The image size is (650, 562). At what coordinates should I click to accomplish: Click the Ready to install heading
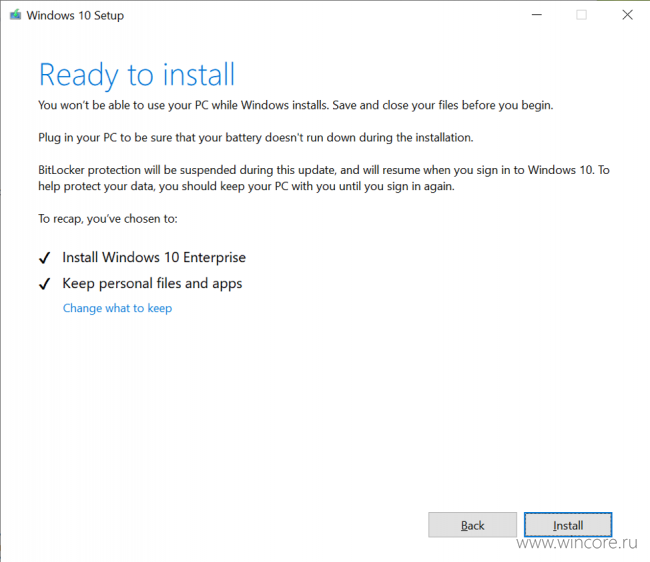click(137, 75)
